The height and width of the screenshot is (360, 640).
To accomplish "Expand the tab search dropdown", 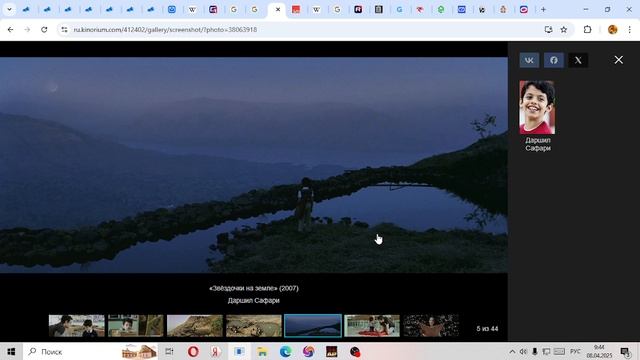I will tap(9, 9).
